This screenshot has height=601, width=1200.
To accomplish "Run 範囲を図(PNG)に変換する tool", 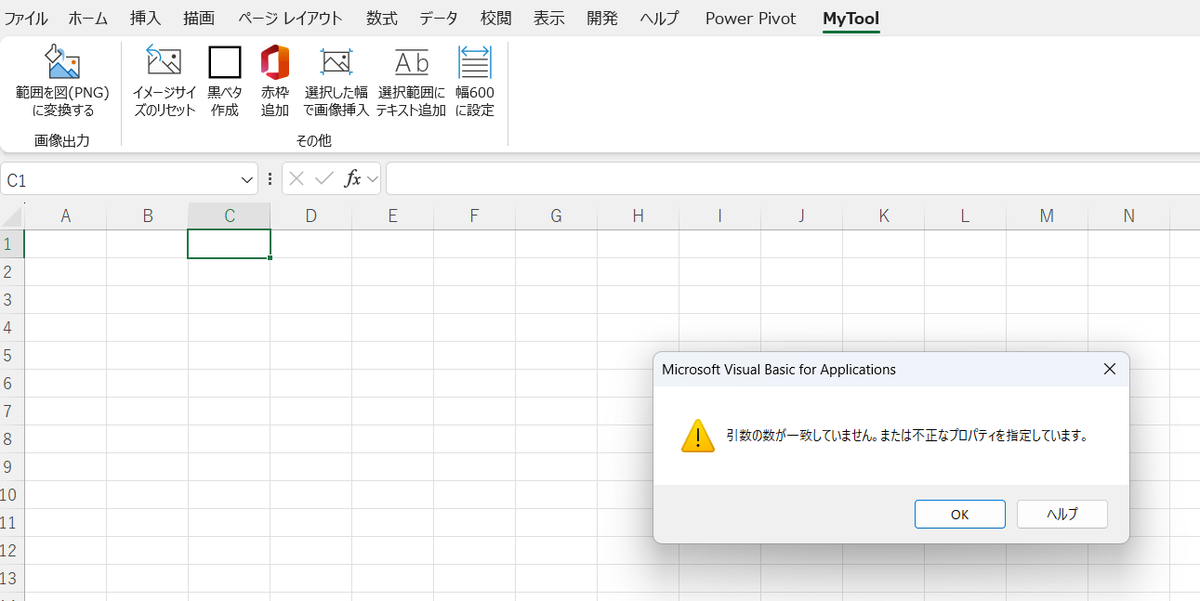I will click(62, 82).
